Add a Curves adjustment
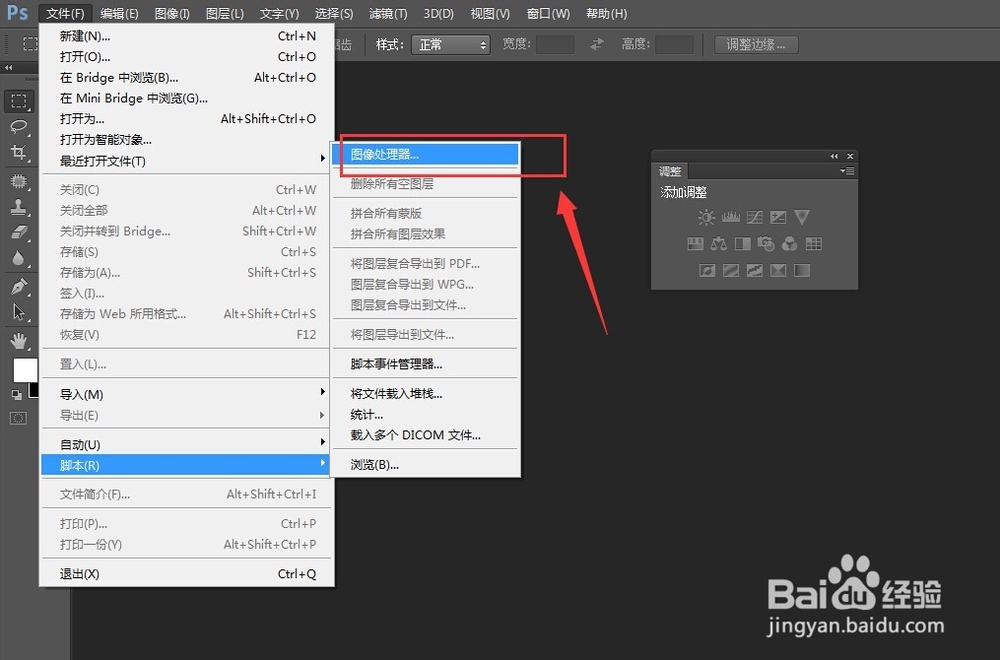This screenshot has width=1000, height=660. (x=754, y=217)
